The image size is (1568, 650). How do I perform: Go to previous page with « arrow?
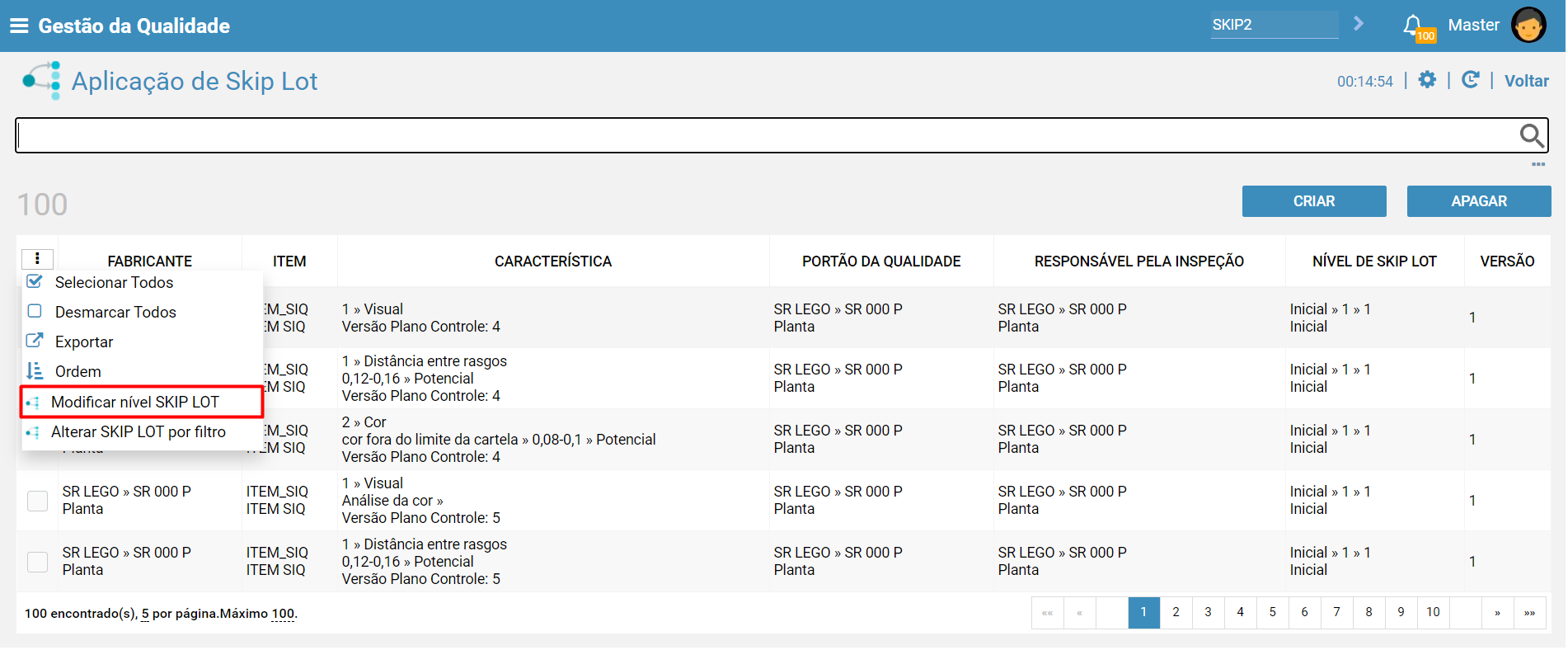click(x=1079, y=612)
